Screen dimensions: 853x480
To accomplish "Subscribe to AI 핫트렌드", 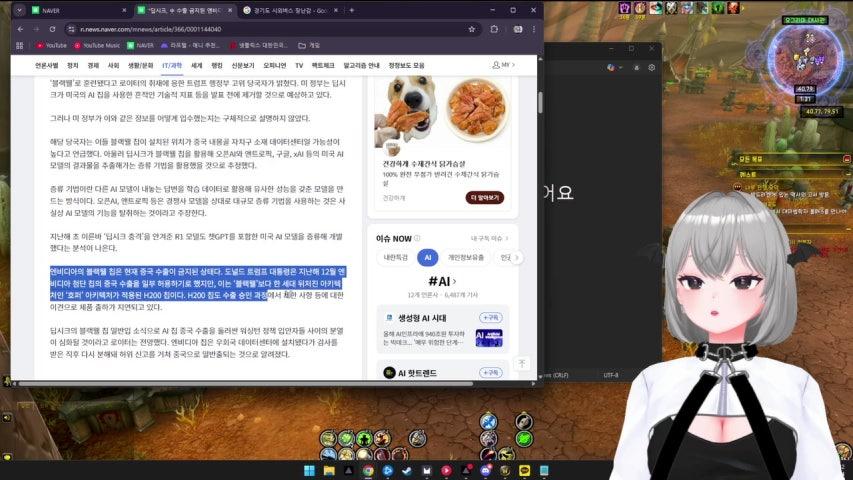I will tap(491, 372).
